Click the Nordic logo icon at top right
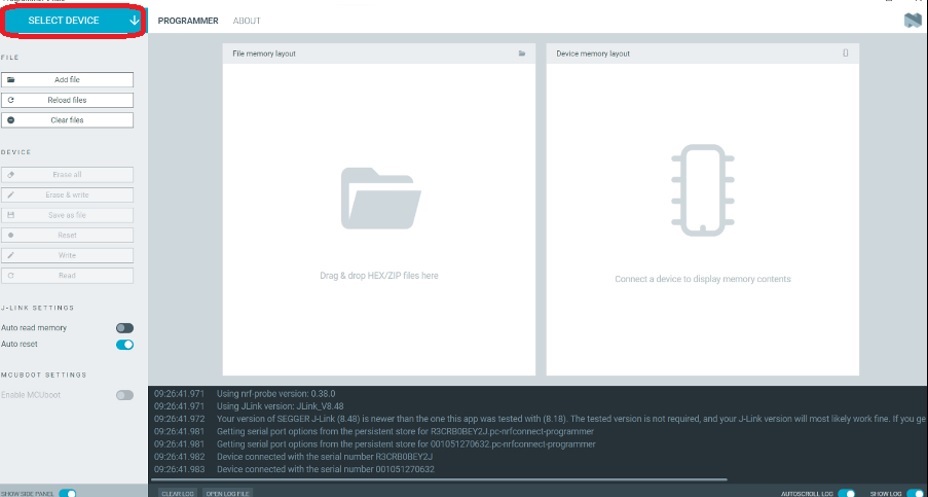This screenshot has height=497, width=928. point(912,20)
